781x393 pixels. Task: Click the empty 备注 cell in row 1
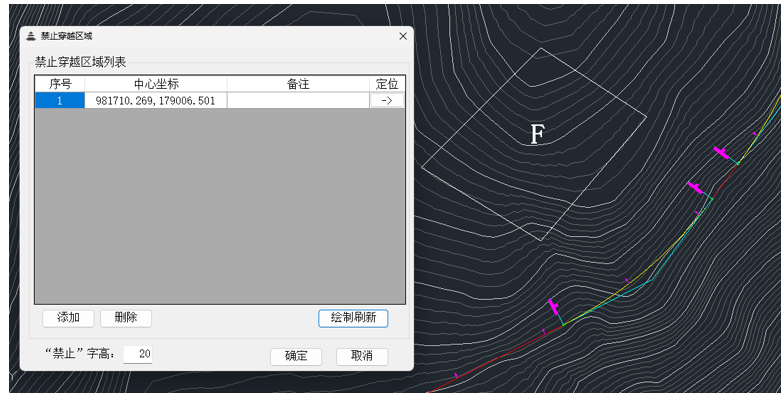298,101
